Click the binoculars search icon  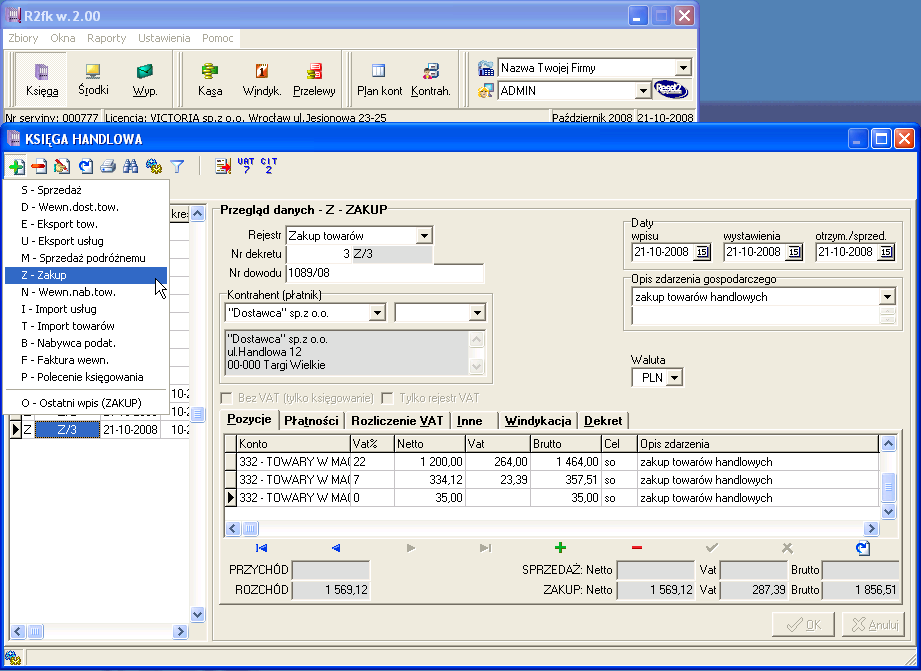coord(130,167)
